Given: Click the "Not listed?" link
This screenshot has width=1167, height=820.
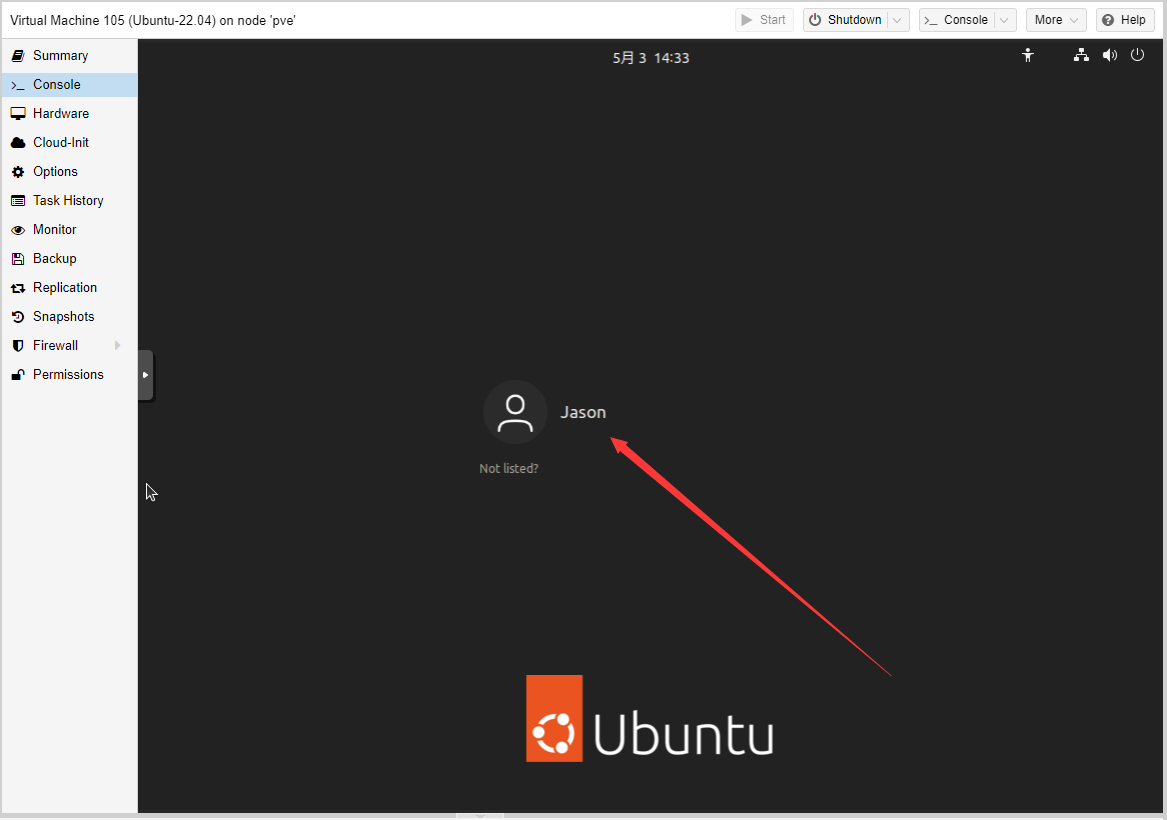Looking at the screenshot, I should pos(508,469).
